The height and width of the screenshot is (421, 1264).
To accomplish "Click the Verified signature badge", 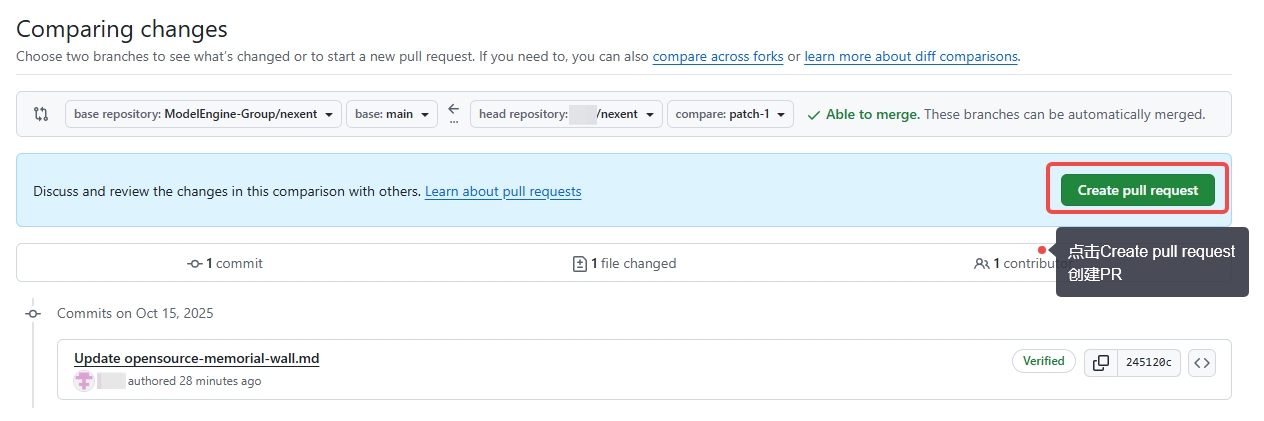I will click(x=1043, y=361).
